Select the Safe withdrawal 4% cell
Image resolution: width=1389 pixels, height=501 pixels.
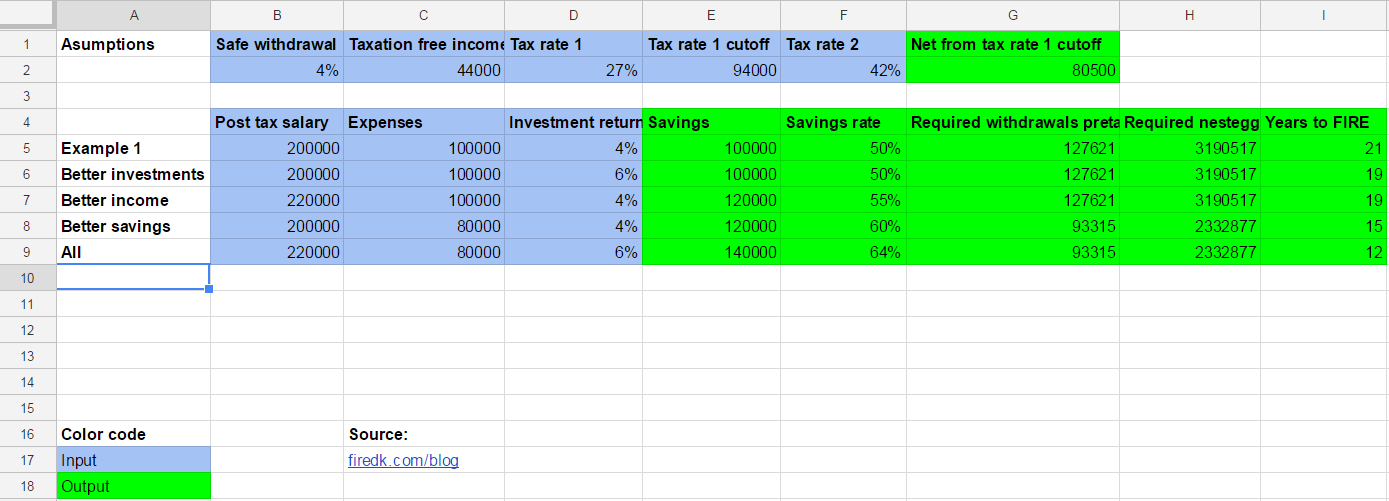pos(277,70)
